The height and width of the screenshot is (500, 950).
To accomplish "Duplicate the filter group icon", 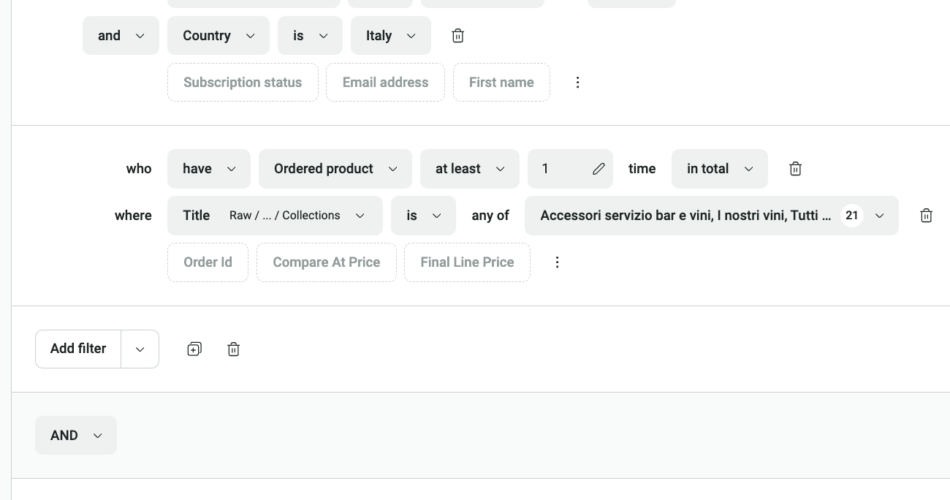I will tap(194, 349).
